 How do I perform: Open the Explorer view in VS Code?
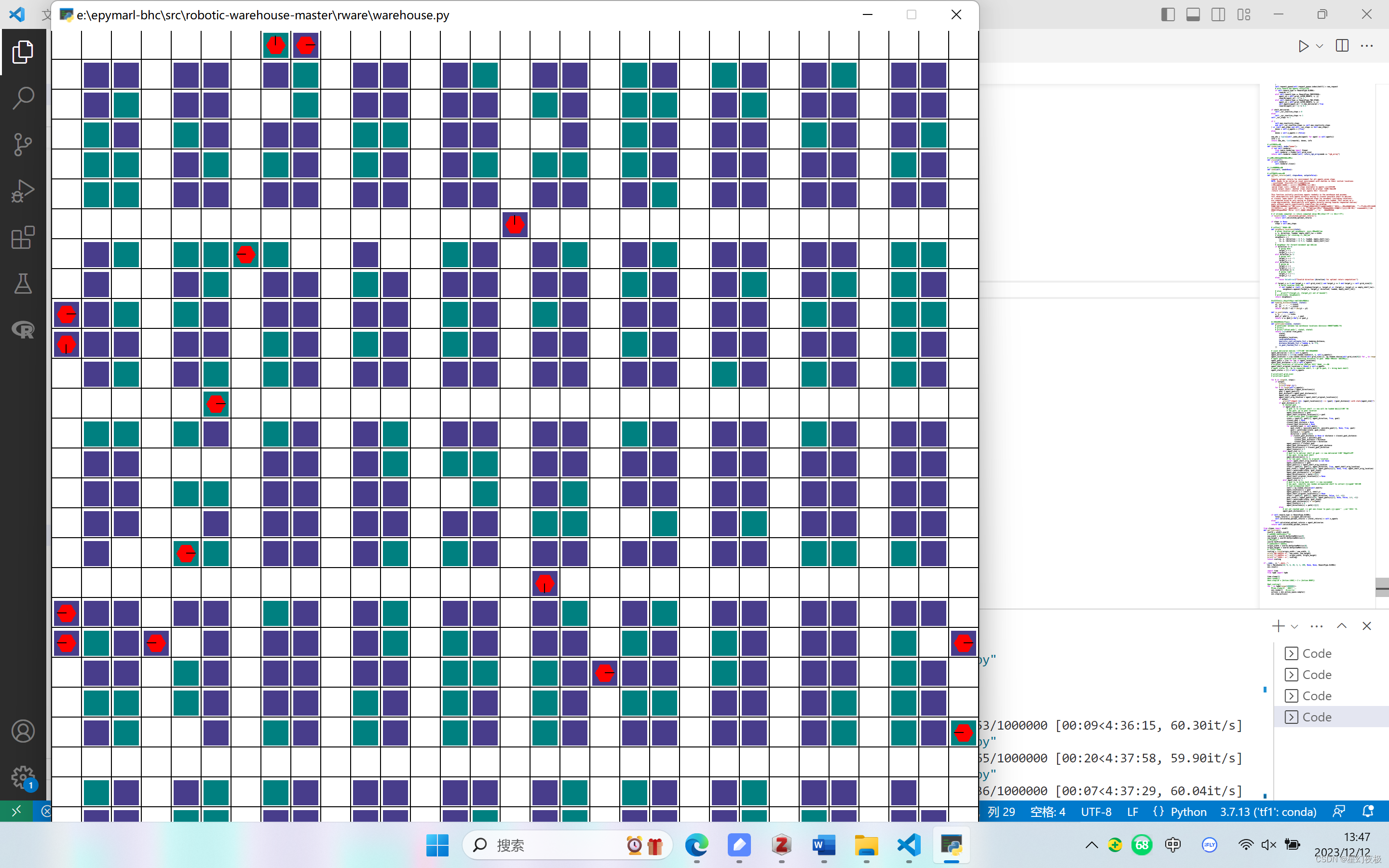pos(23,52)
